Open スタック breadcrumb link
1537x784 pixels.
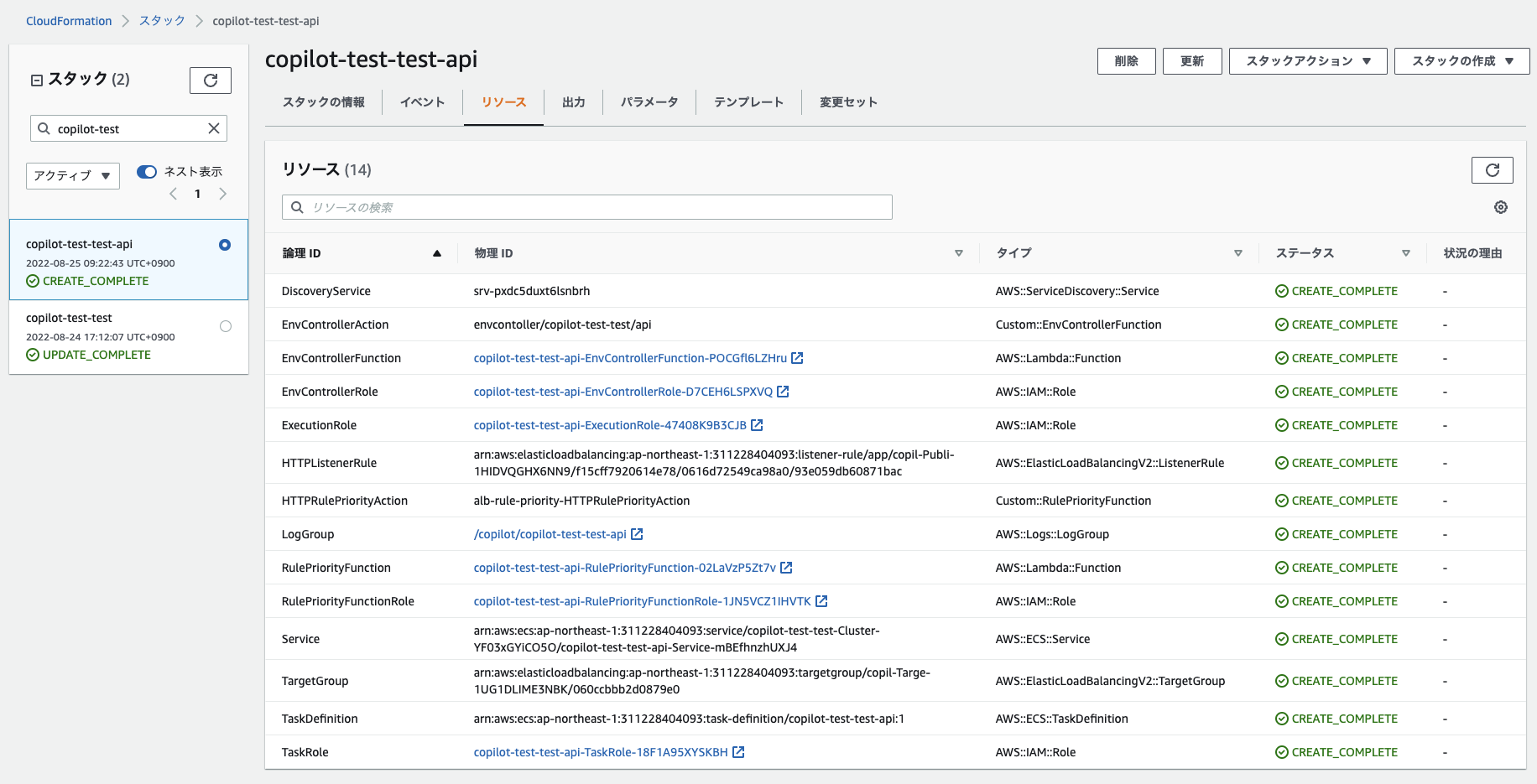162,21
